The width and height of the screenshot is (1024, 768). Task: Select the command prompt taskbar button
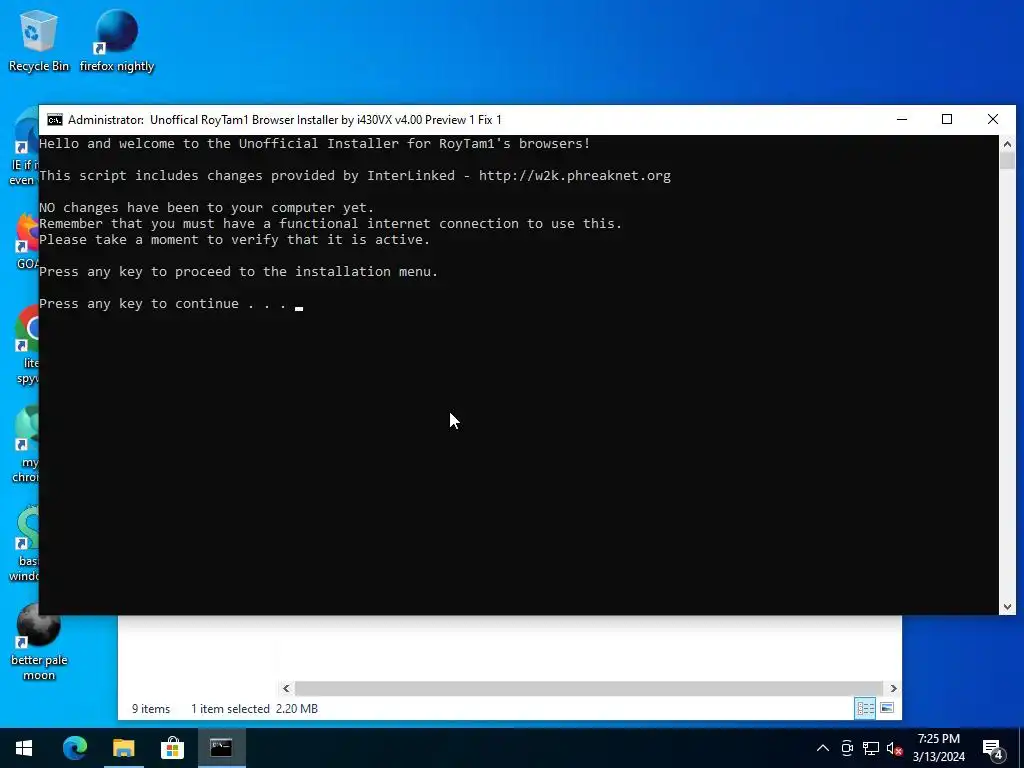221,748
